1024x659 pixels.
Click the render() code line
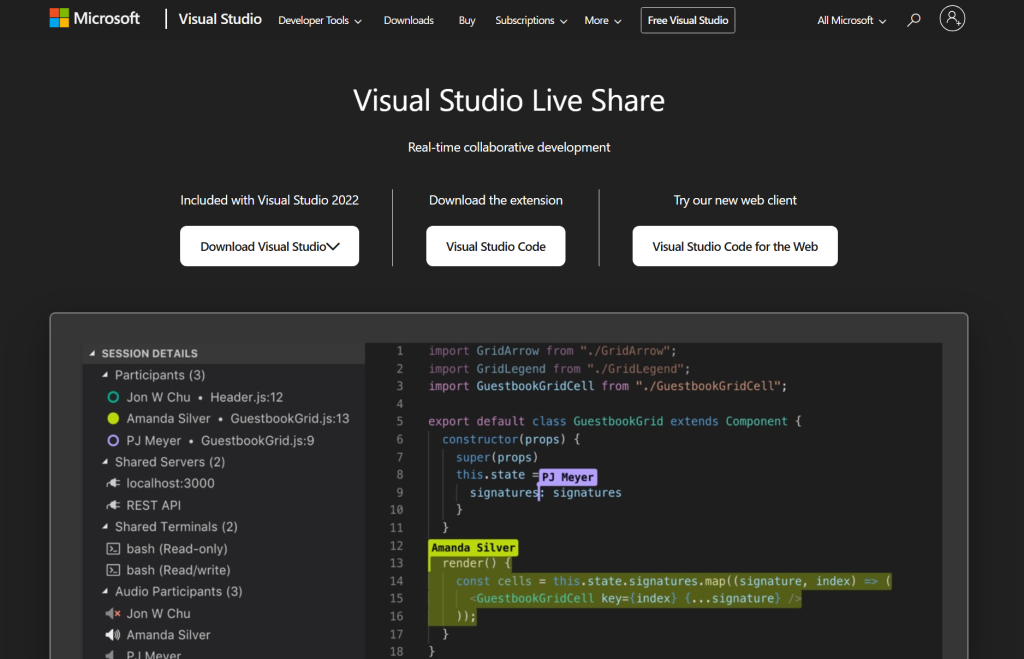477,563
